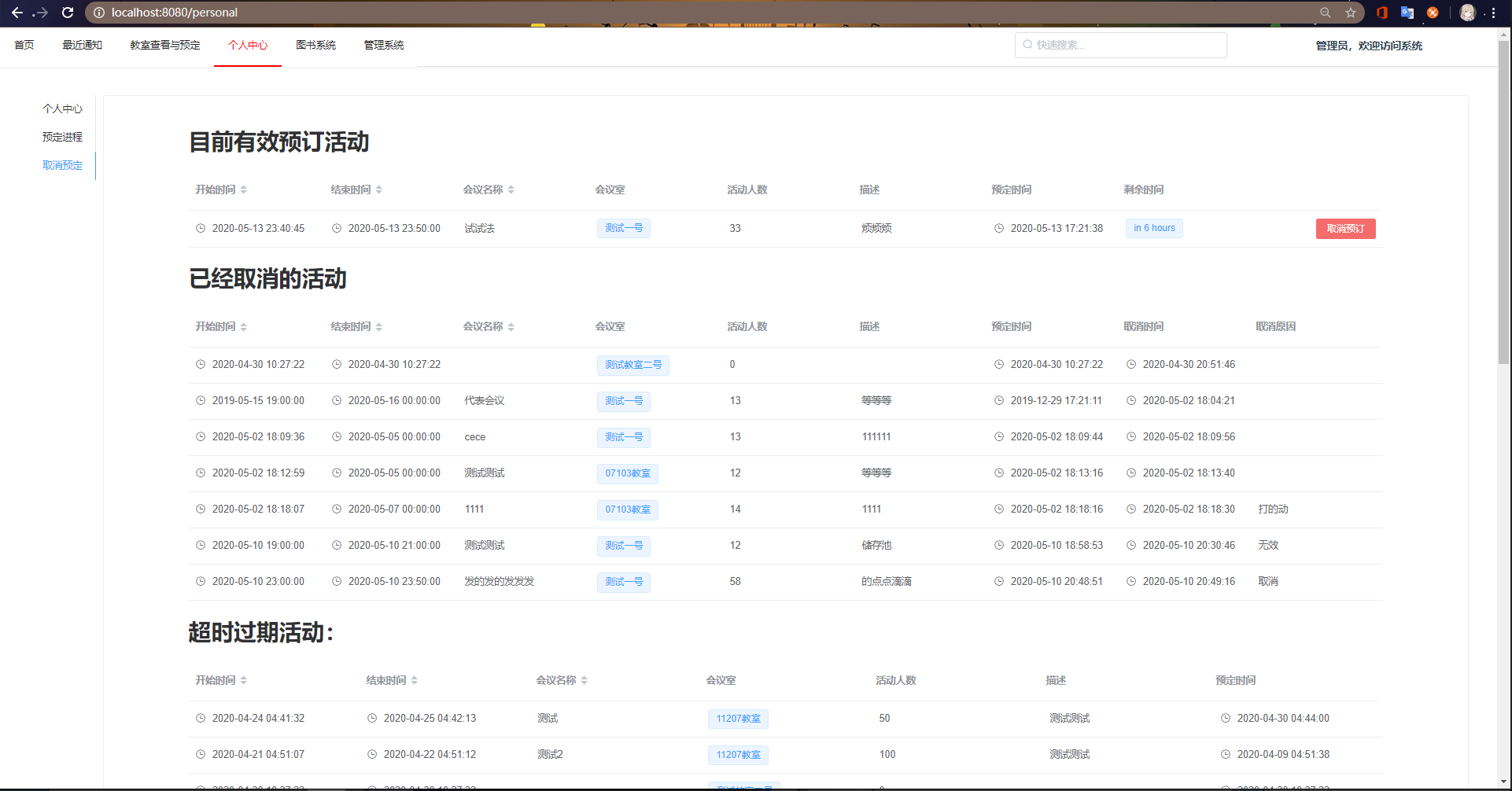The height and width of the screenshot is (791, 1512).
Task: Open 最近通知 nav tab
Action: pos(83,46)
